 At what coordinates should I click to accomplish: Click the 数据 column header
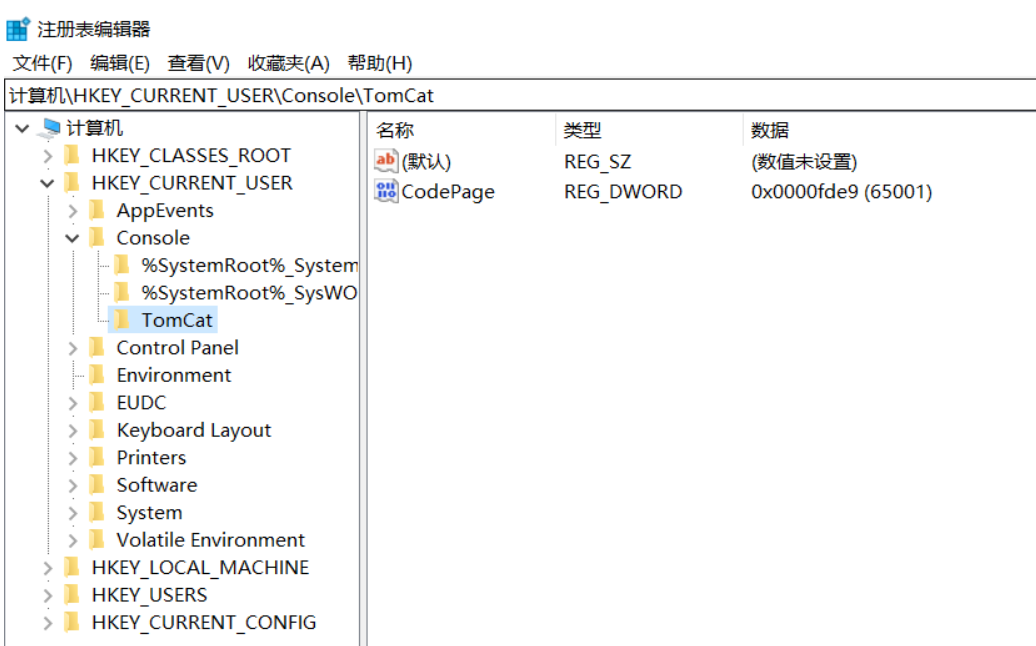coord(889,130)
